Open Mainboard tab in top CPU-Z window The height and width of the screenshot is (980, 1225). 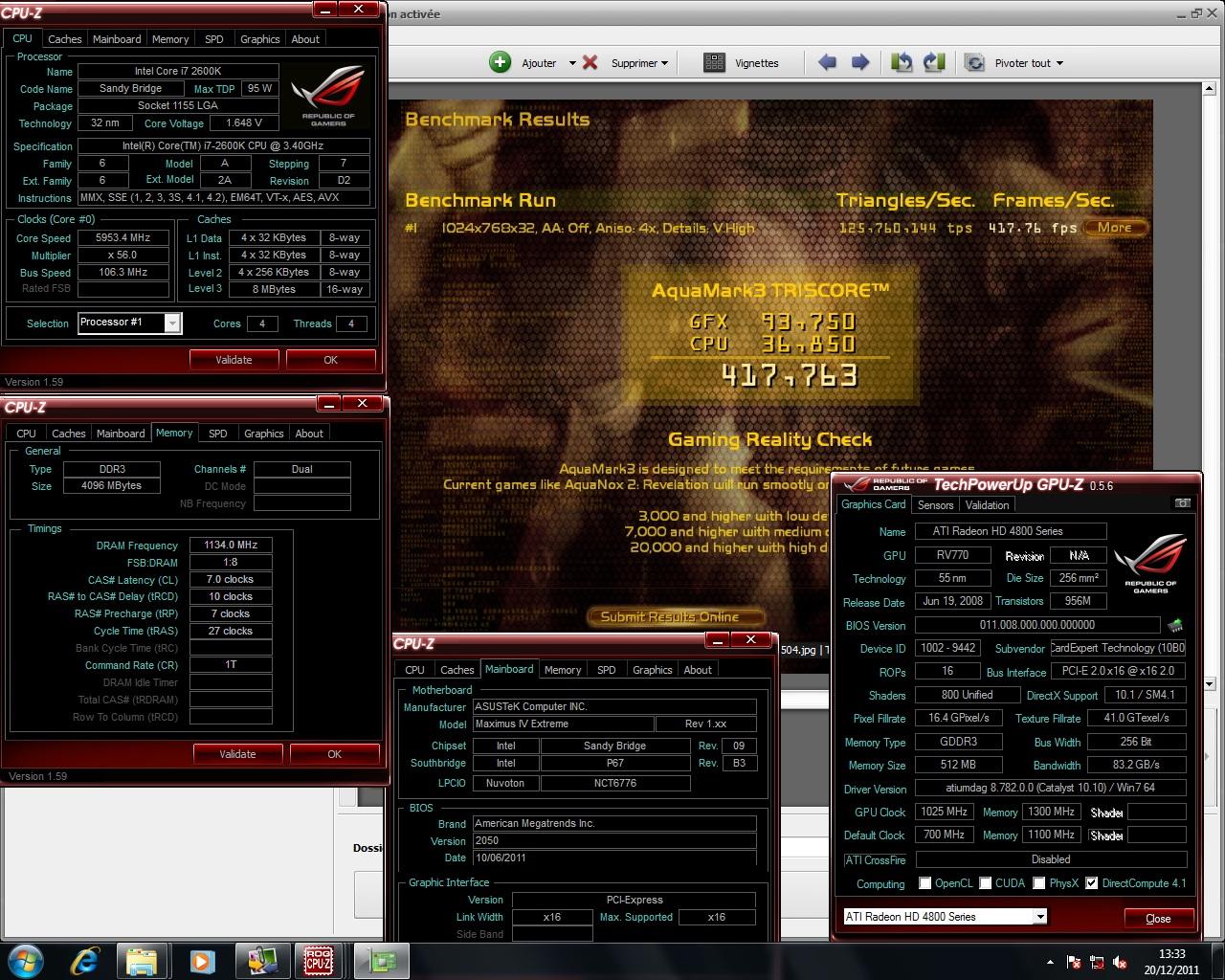pyautogui.click(x=117, y=39)
